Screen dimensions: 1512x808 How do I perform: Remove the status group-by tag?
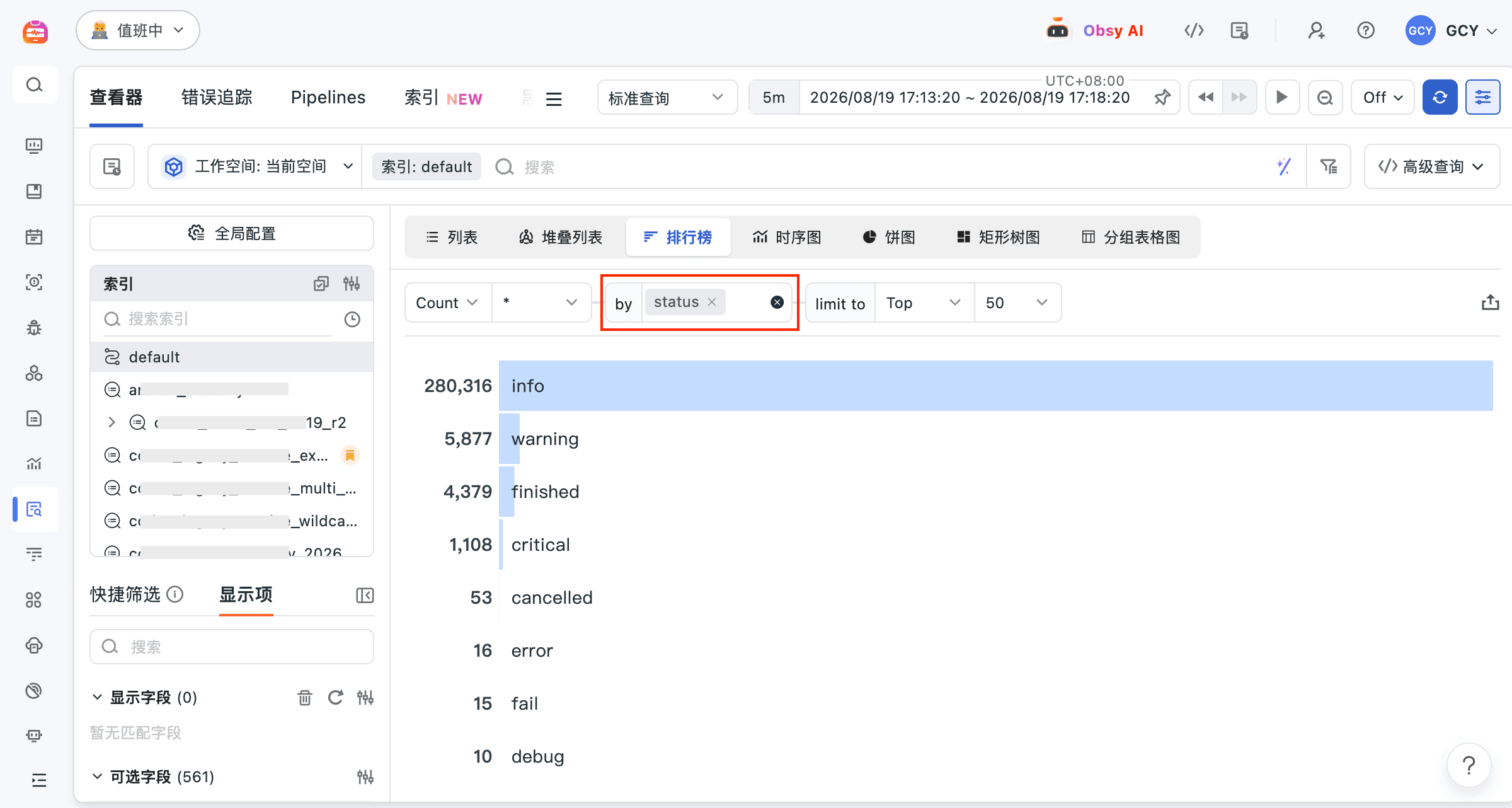coord(712,302)
